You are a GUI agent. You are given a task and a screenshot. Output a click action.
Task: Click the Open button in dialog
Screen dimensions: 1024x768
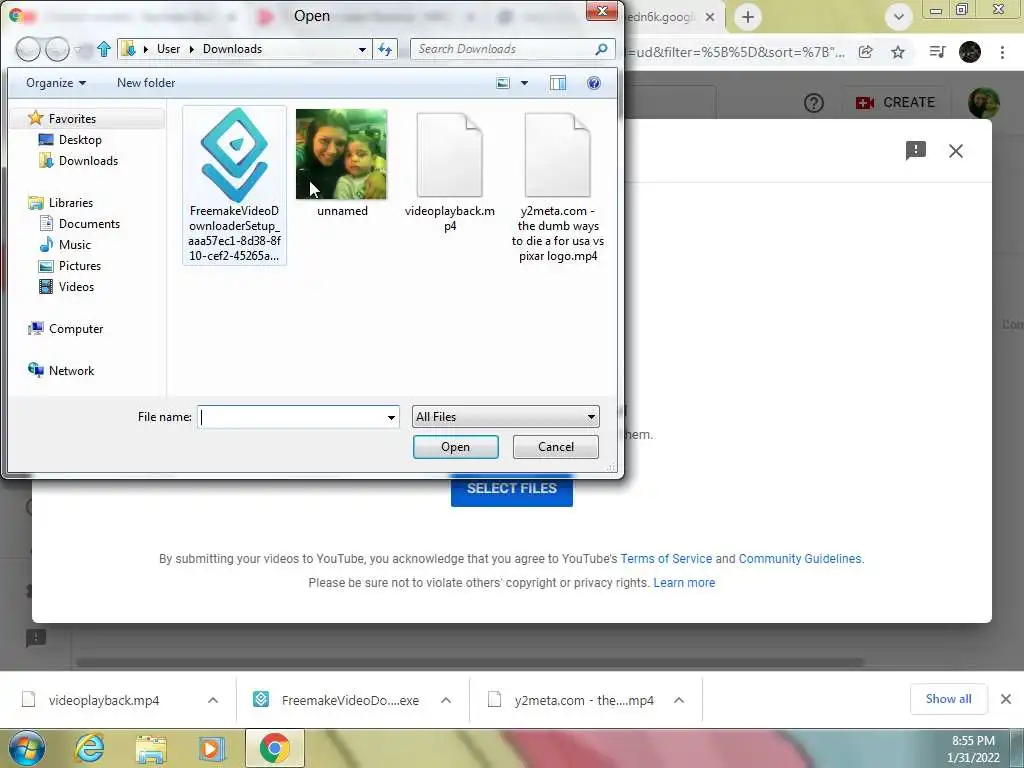point(455,447)
